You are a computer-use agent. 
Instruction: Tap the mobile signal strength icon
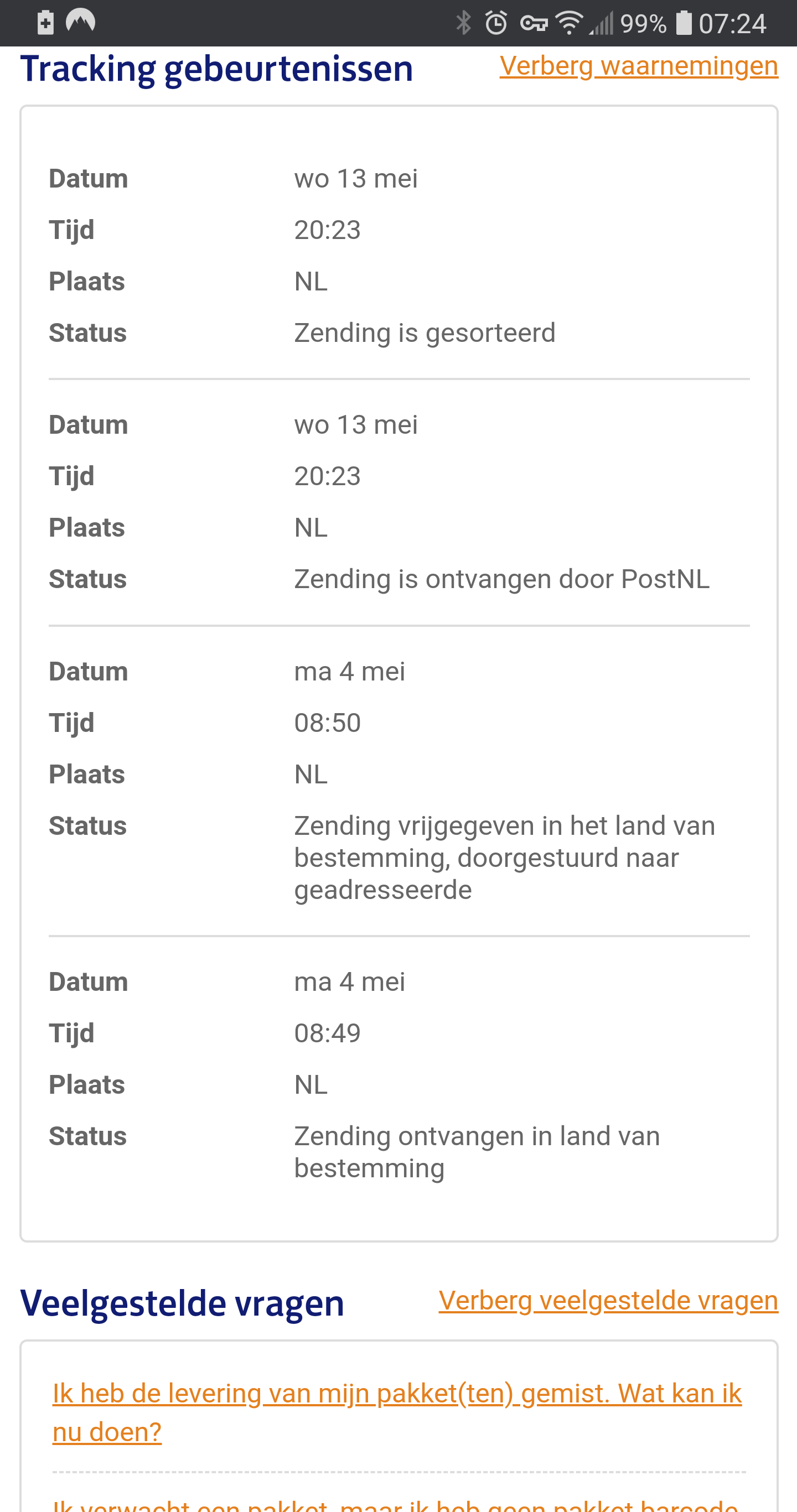[602, 23]
